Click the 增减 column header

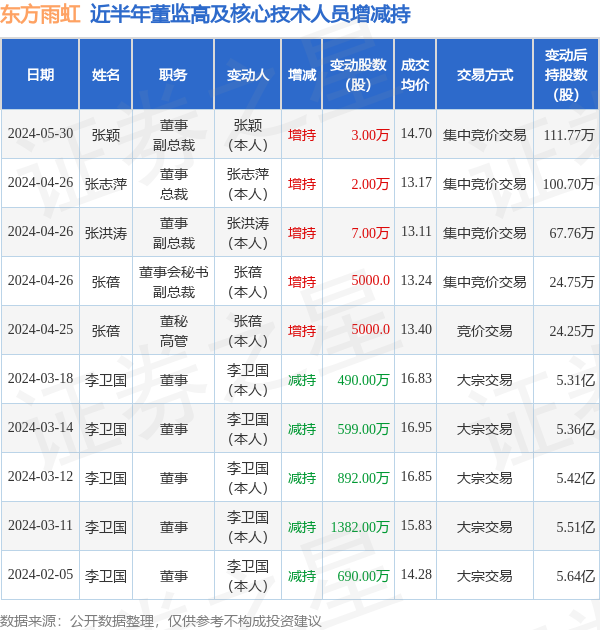[x=302, y=75]
